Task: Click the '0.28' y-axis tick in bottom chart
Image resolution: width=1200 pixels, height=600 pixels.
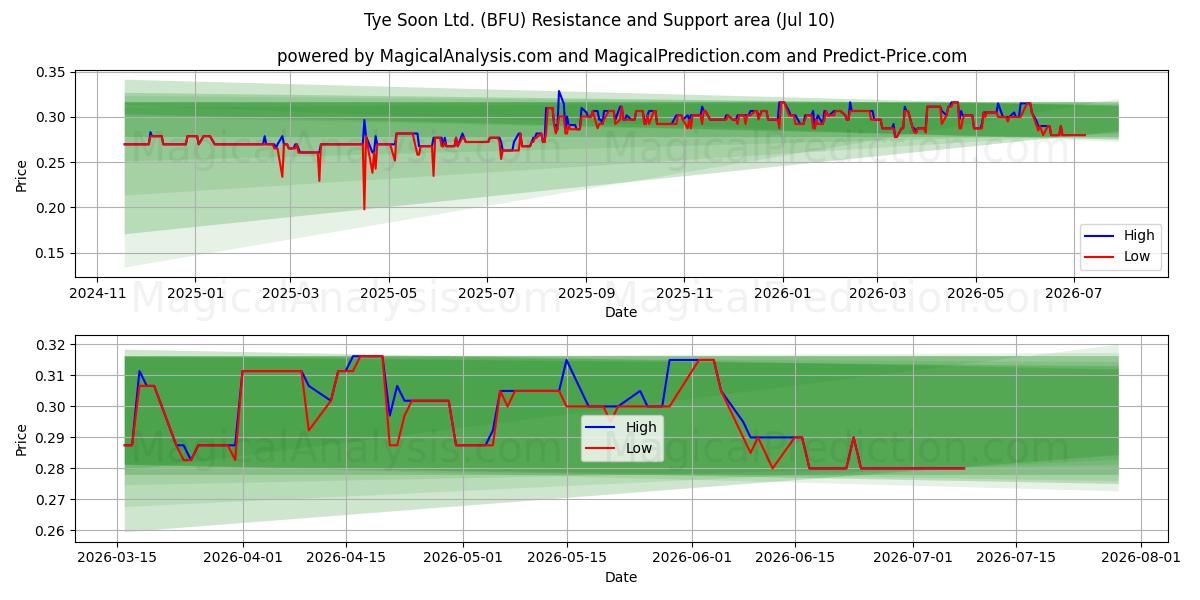Action: point(51,469)
